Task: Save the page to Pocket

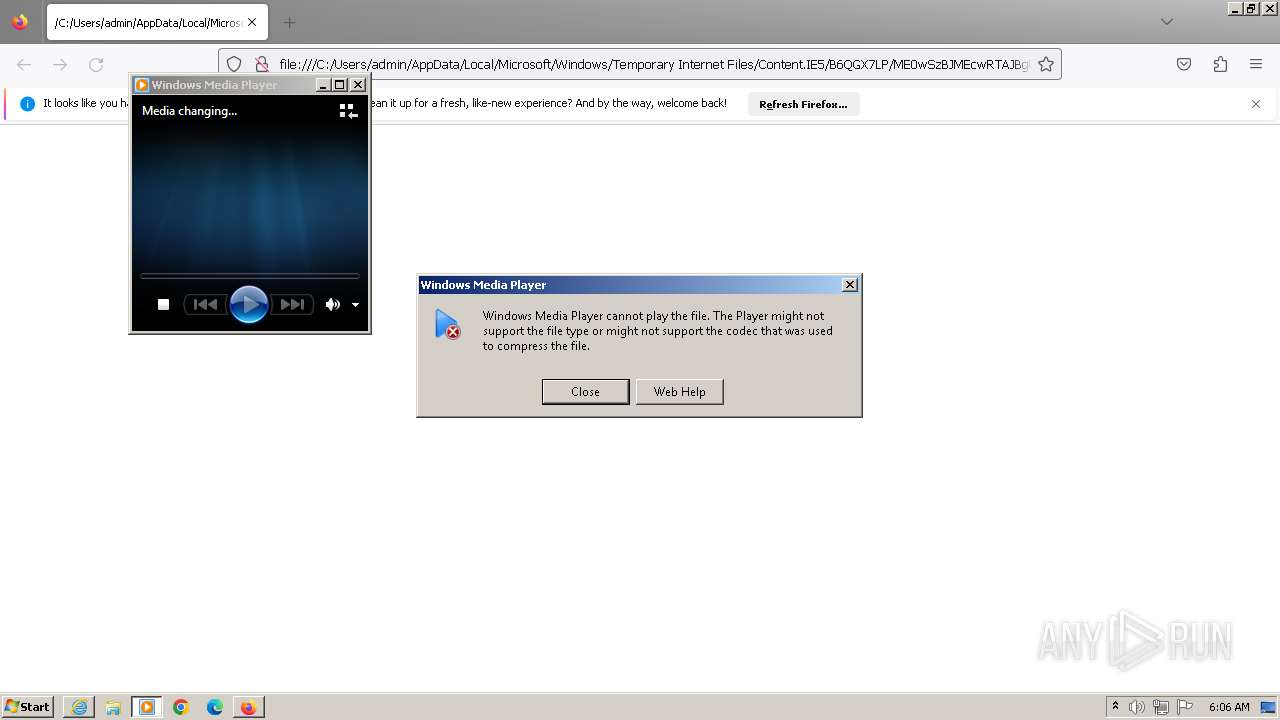Action: [x=1184, y=64]
